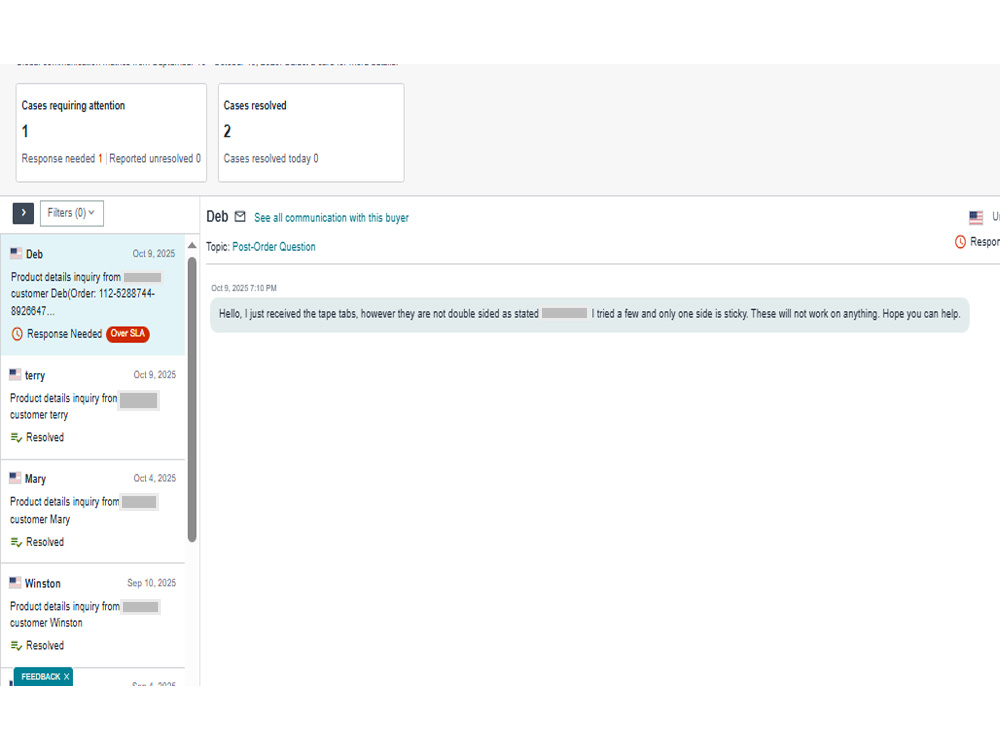Click Deb's message about the tape tabs

(x=589, y=314)
